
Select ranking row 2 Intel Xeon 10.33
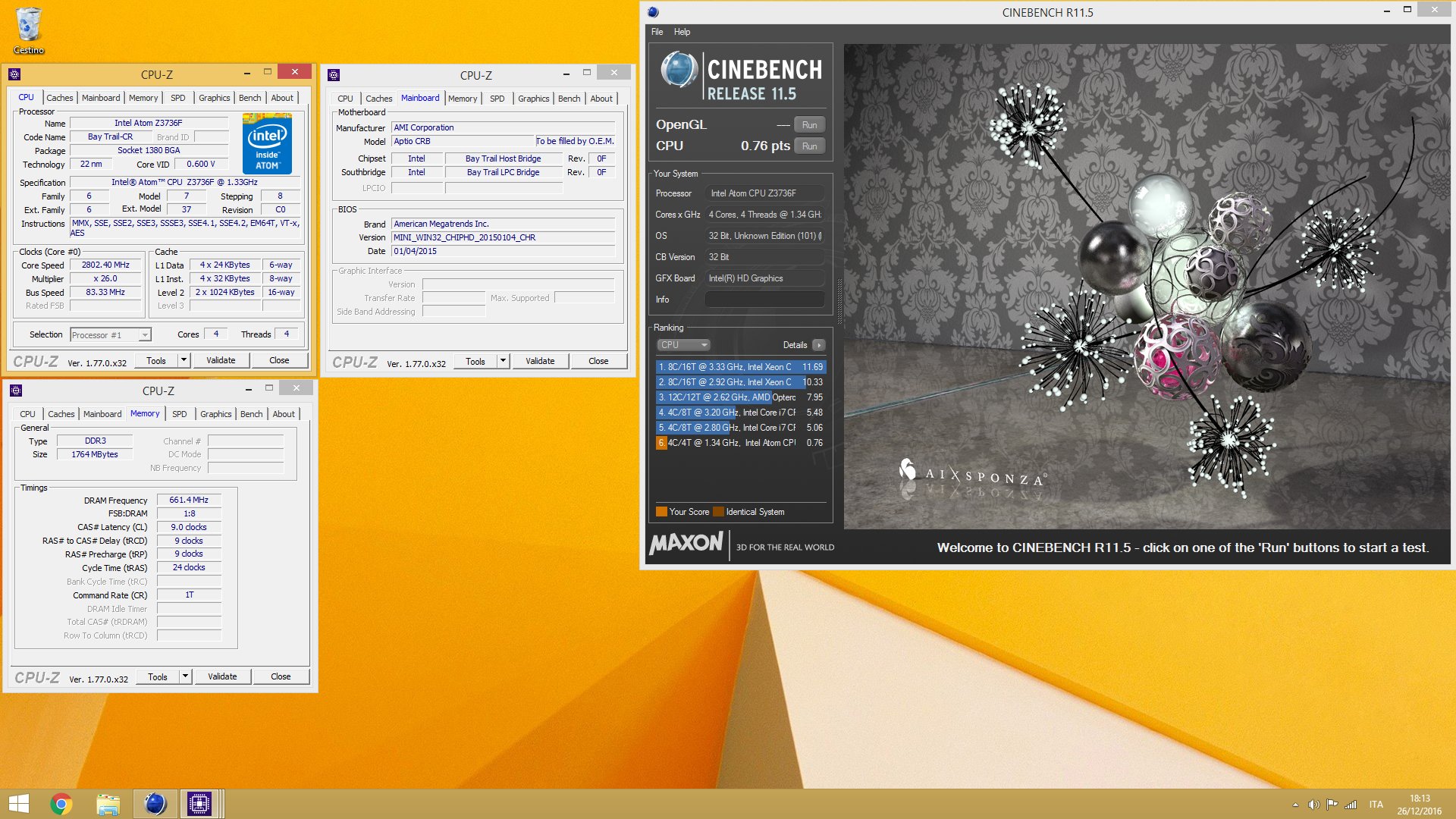[740, 382]
